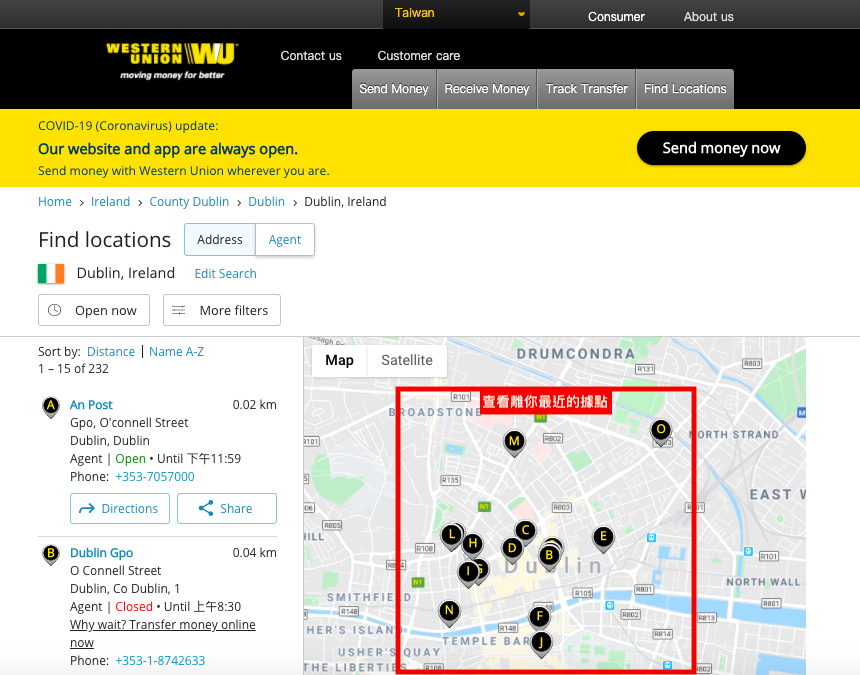The image size is (860, 675).
Task: Open the An Post location link
Action: tap(91, 405)
